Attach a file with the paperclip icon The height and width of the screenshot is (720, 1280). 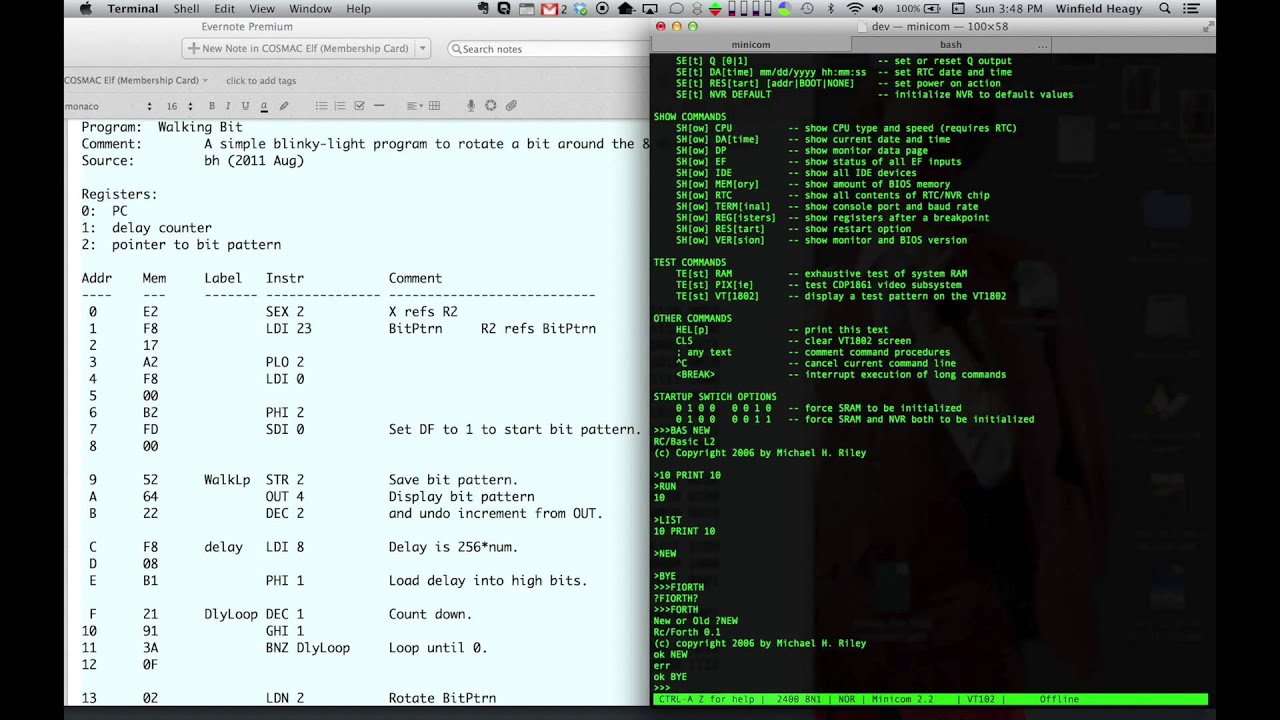click(x=511, y=106)
